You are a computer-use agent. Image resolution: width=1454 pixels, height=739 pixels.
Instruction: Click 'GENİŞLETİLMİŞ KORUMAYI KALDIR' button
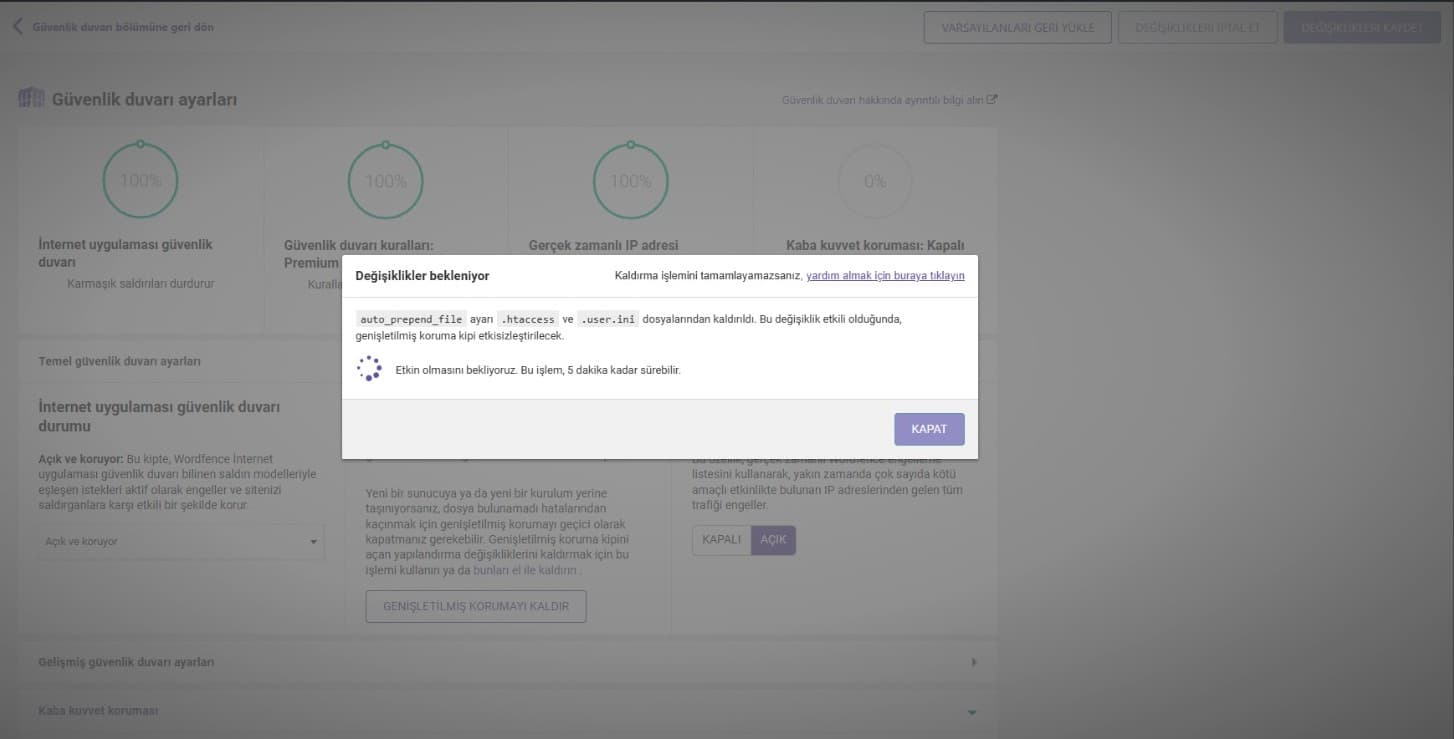click(x=476, y=606)
